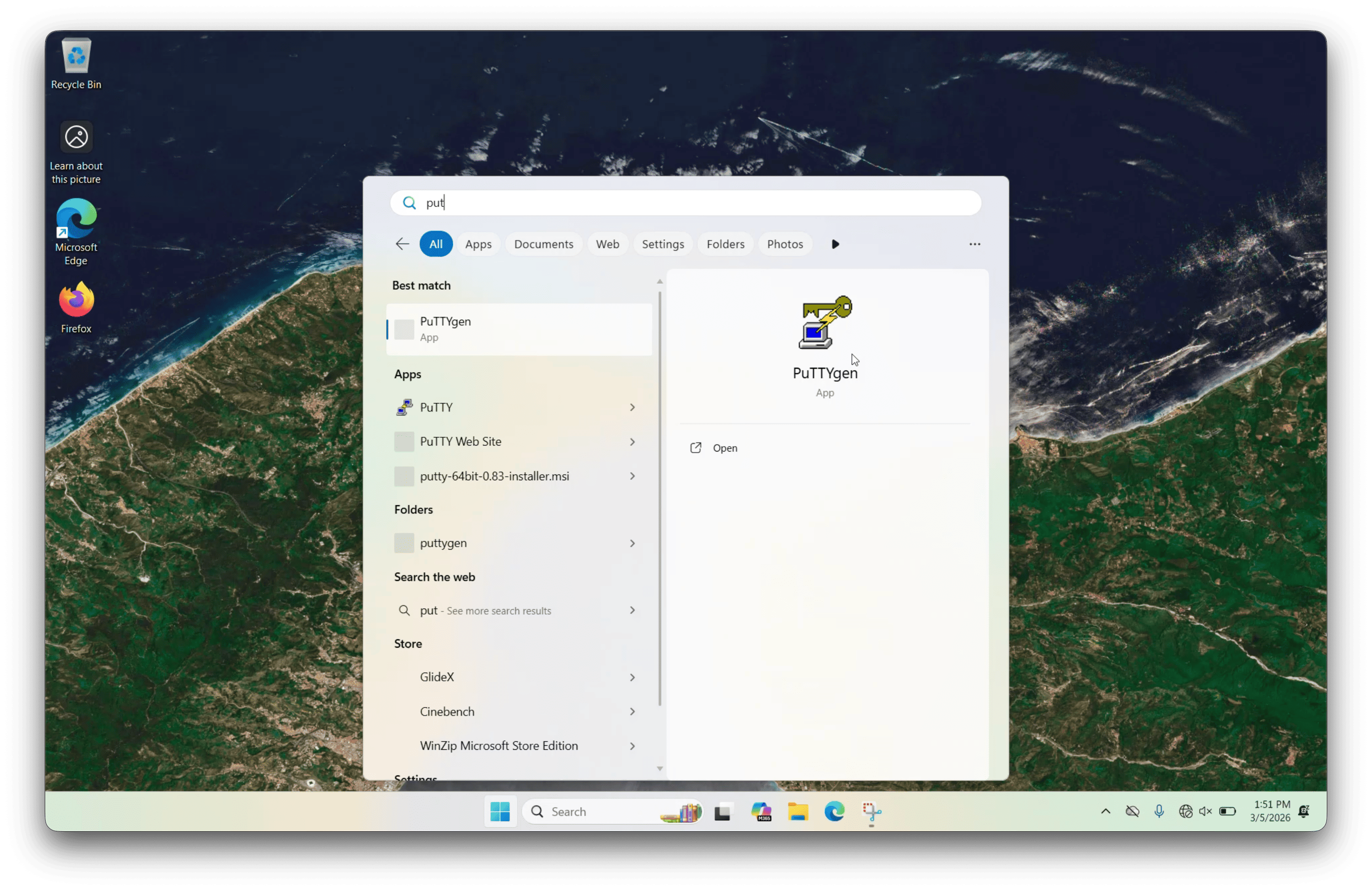Click the taskbar Search box
This screenshot has height=891, width=1372.
coord(613,812)
